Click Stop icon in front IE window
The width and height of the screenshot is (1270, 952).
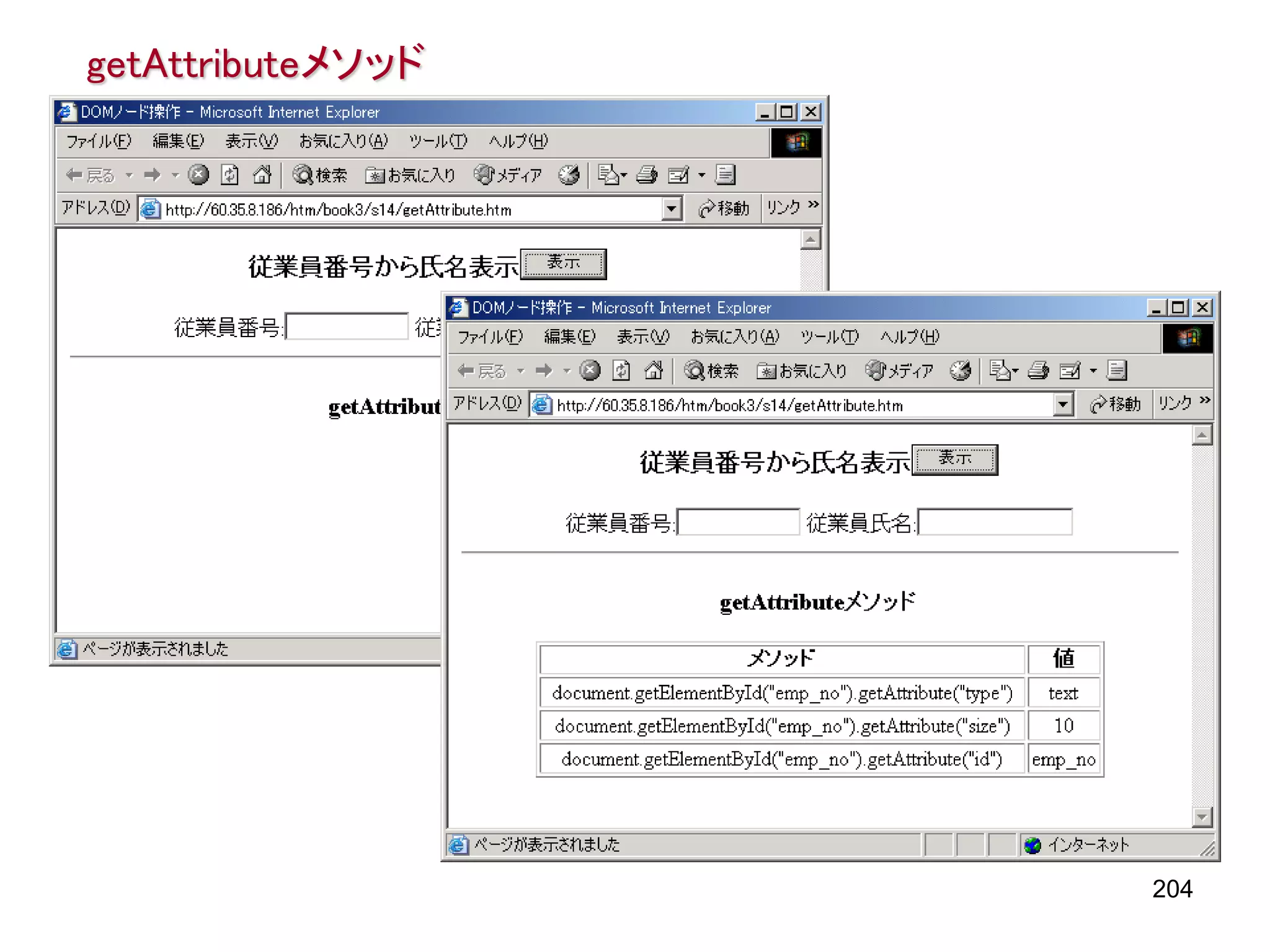(x=590, y=371)
